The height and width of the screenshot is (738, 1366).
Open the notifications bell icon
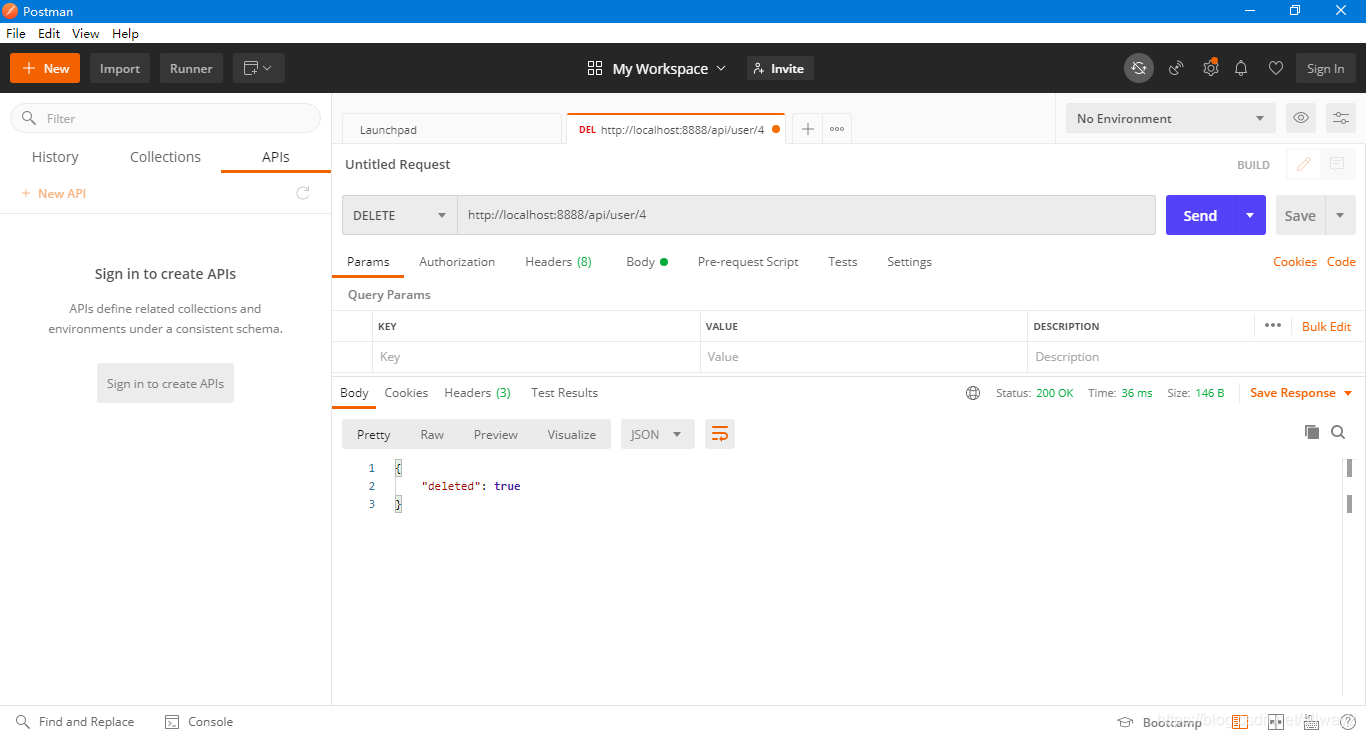(1241, 68)
